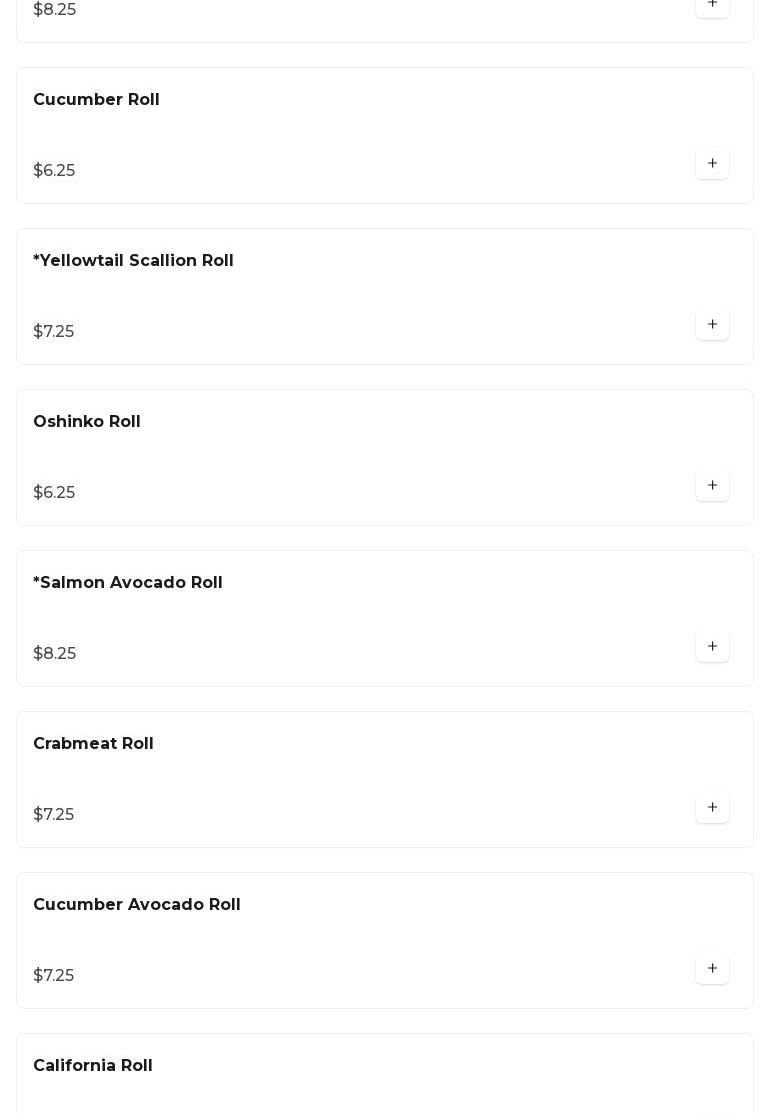Open the *Yellowtail Scallion Roll title
Viewport: 770px width, 1113px height.
133,261
